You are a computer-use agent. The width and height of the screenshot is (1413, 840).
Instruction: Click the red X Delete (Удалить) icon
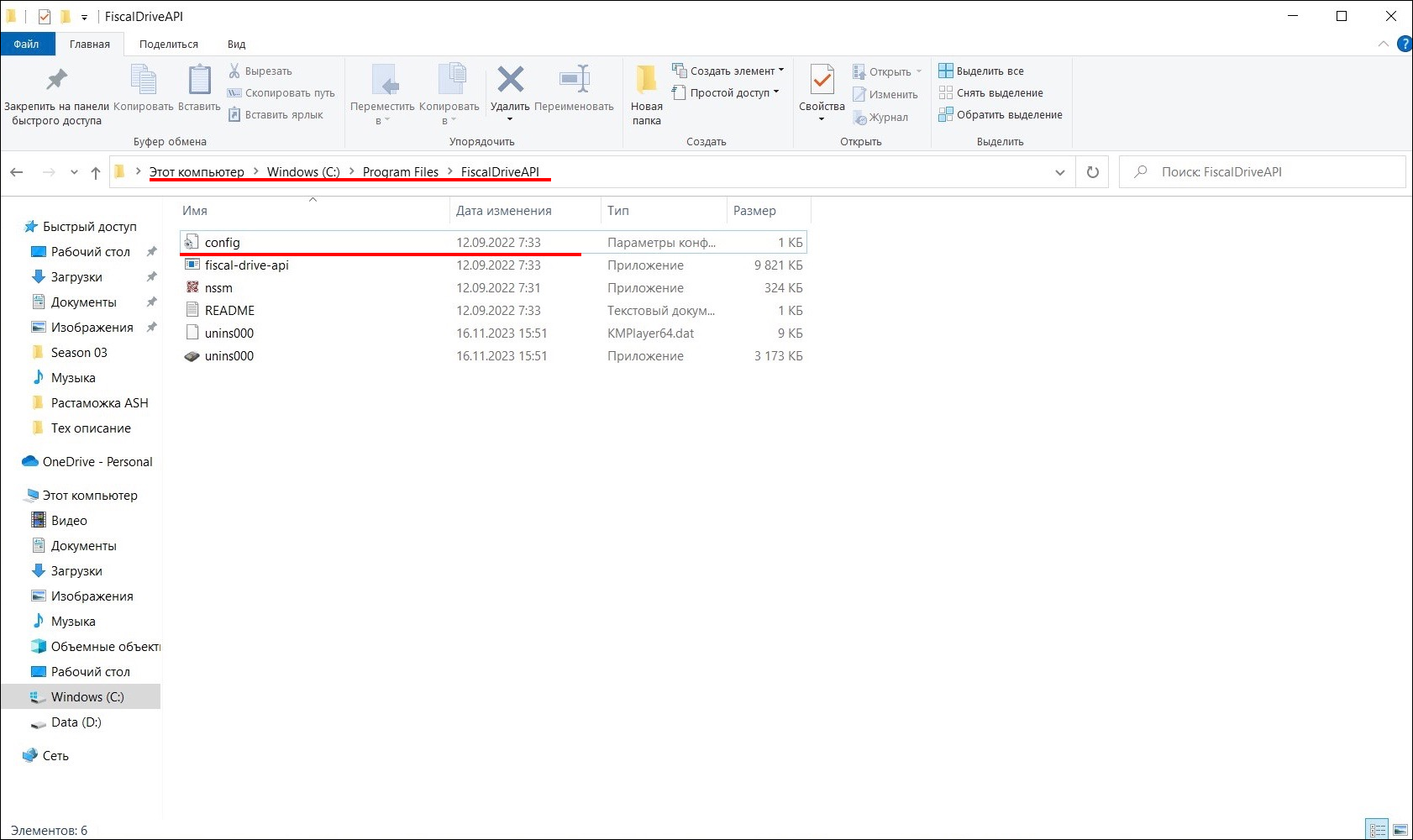(x=510, y=80)
